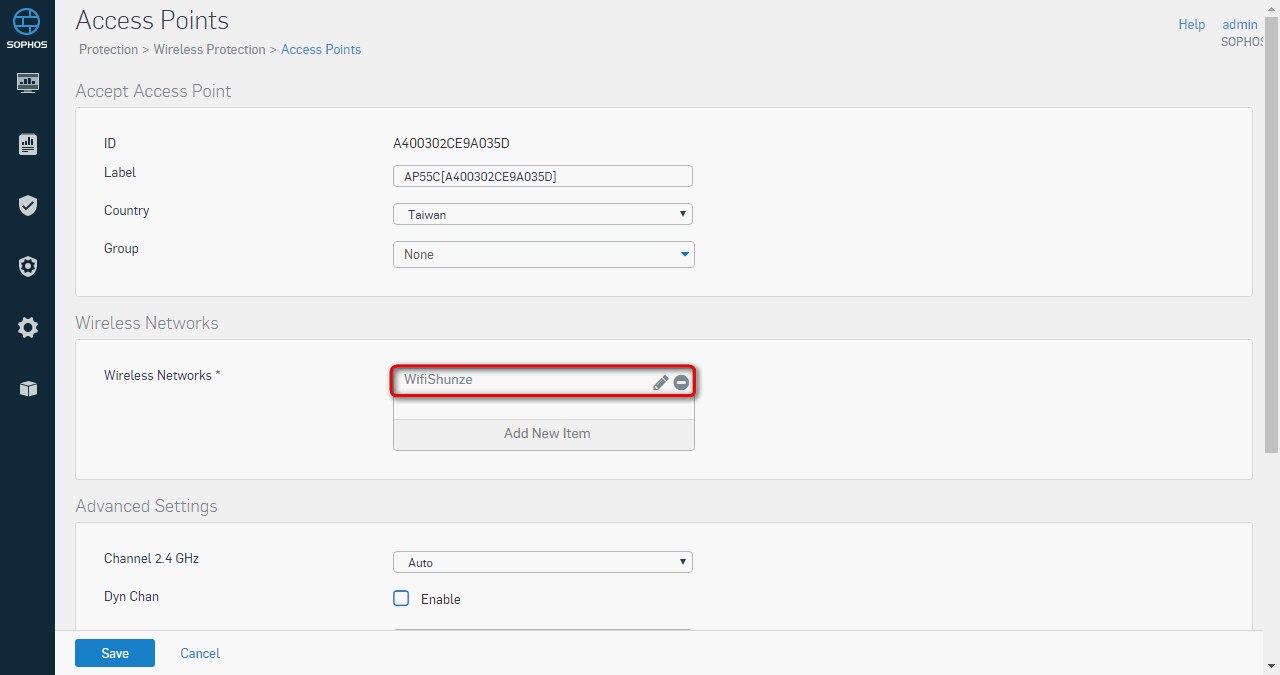Remove WifiShunze with the minus icon
Screen dimensions: 1280x675
681,382
